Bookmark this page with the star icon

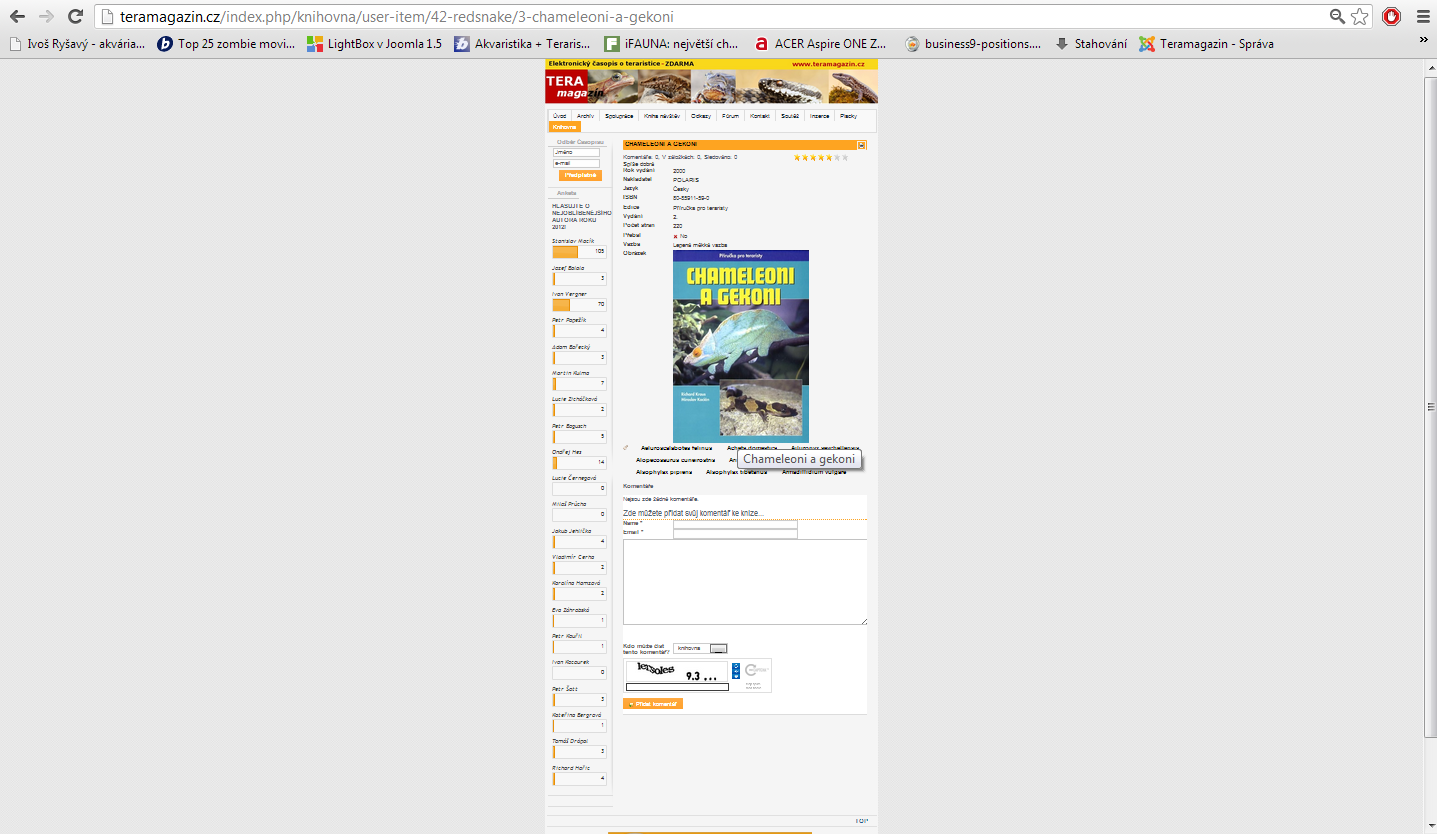(1359, 16)
